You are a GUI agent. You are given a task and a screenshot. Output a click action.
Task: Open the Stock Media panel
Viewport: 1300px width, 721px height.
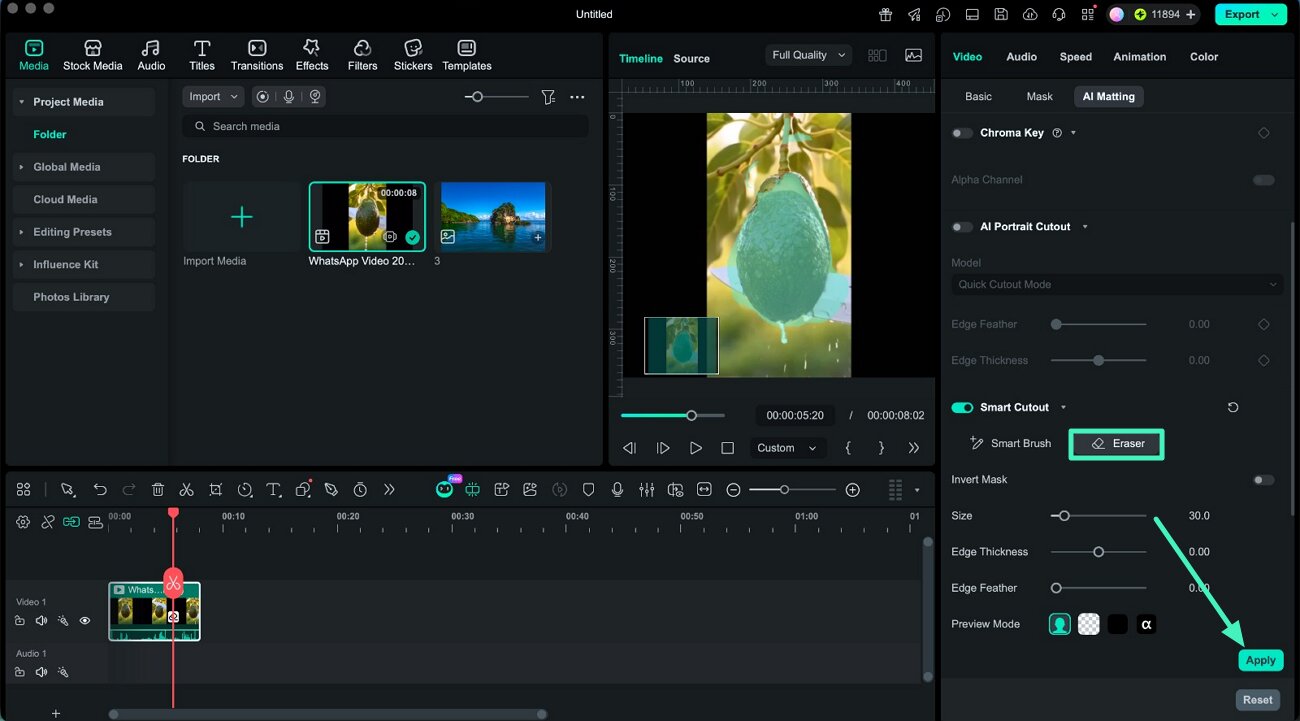tap(92, 55)
